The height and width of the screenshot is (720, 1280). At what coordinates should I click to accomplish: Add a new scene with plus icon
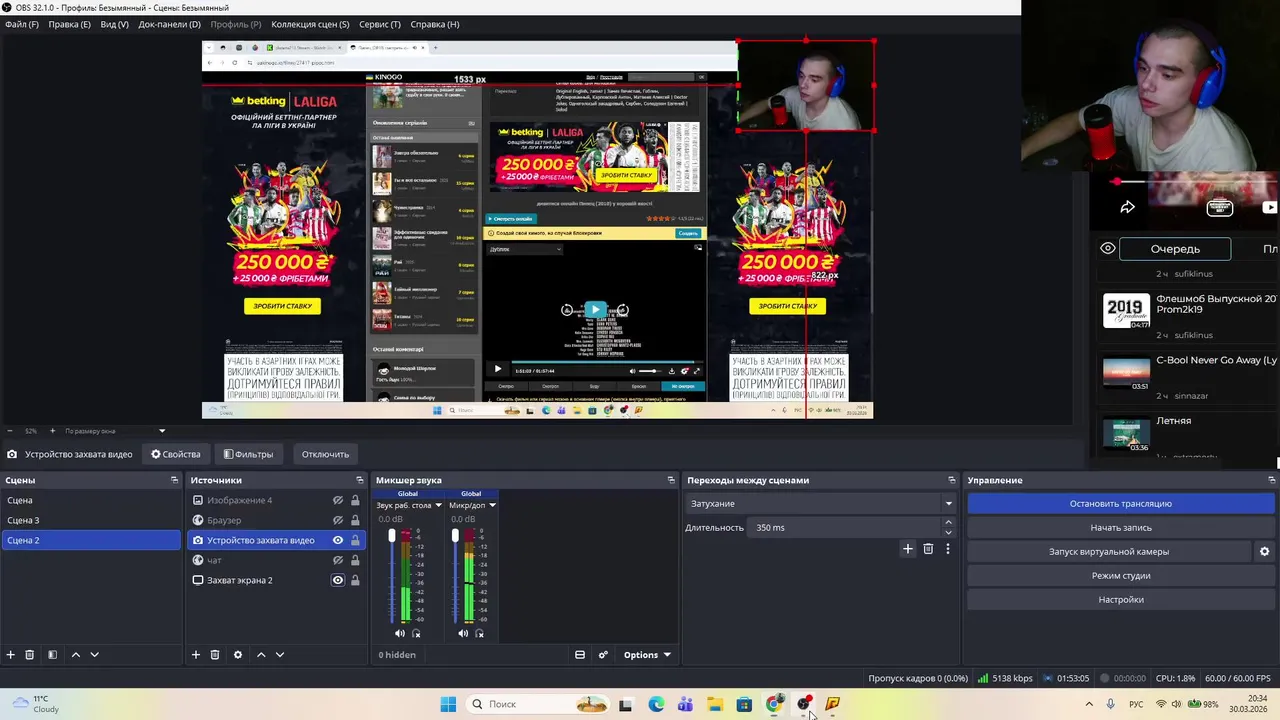11,655
